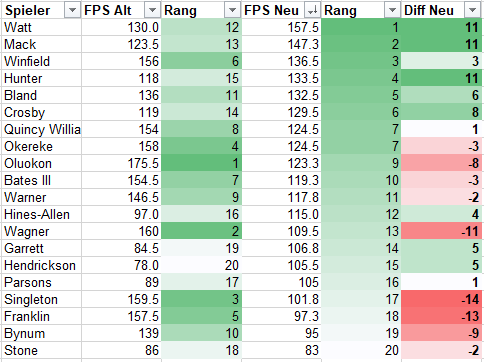Open the FPS Alt filter dropdown
The width and height of the screenshot is (484, 362).
[152, 11]
